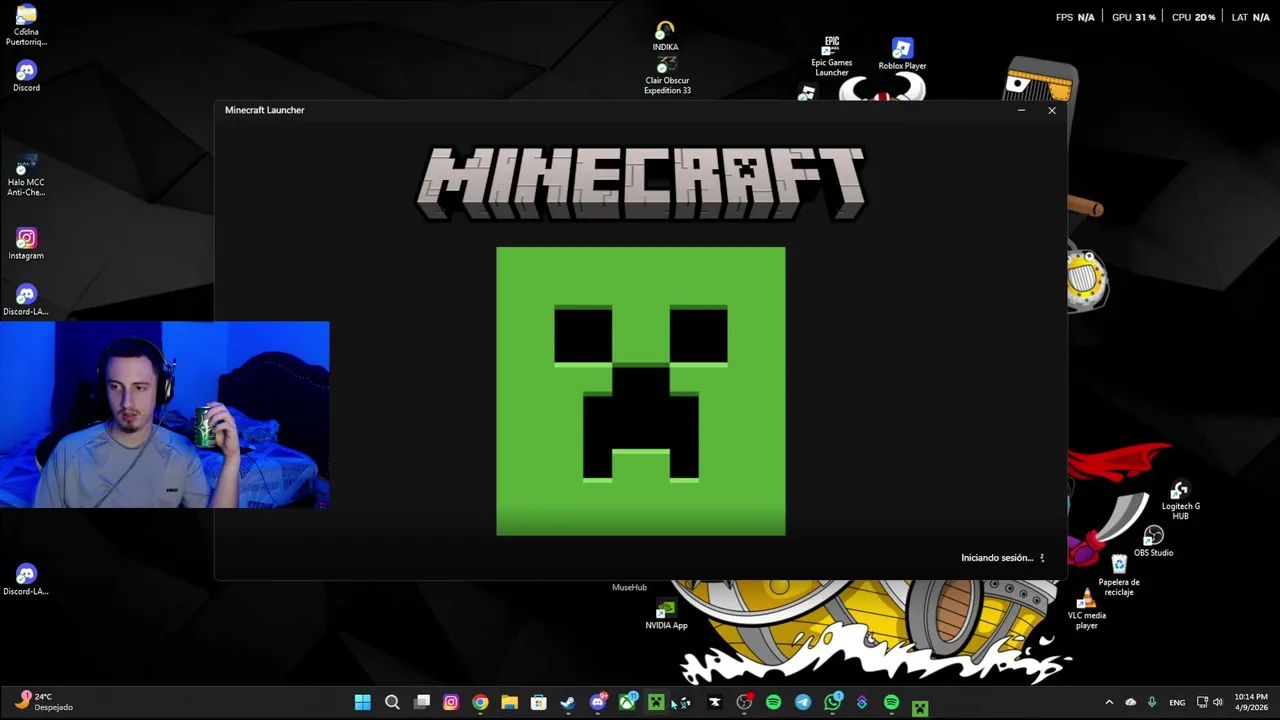Open VLC media player desktop shortcut

click(1086, 610)
